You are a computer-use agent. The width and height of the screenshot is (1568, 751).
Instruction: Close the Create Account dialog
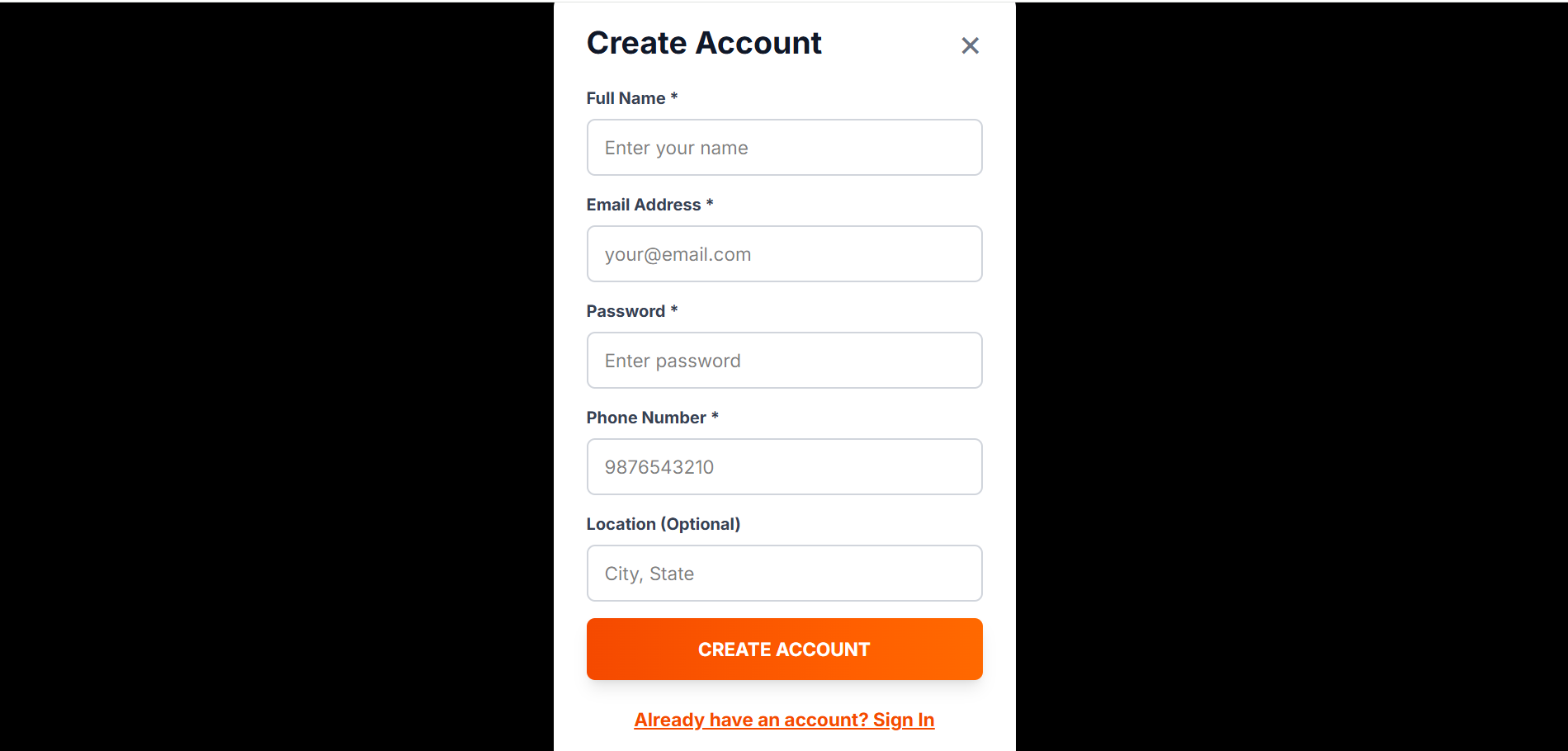970,45
